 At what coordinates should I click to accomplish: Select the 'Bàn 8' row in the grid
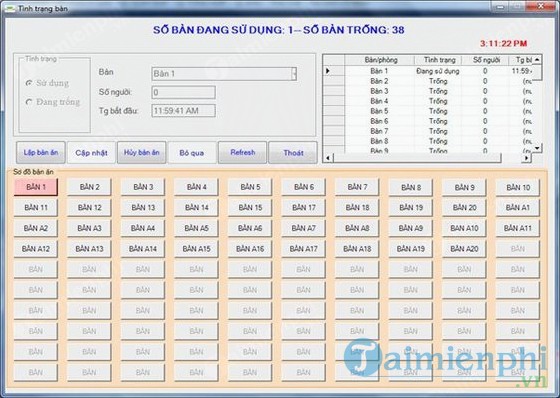(428, 141)
